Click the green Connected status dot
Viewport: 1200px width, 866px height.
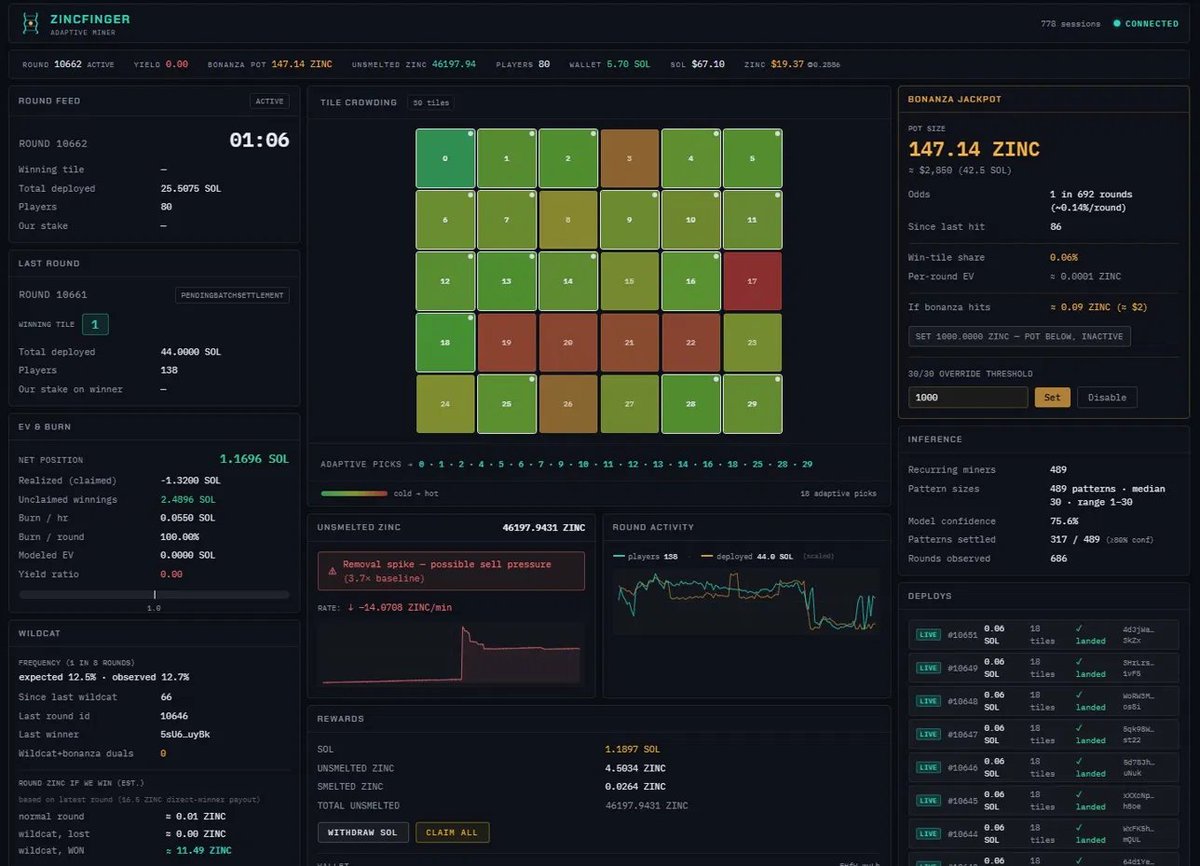pyautogui.click(x=1117, y=24)
